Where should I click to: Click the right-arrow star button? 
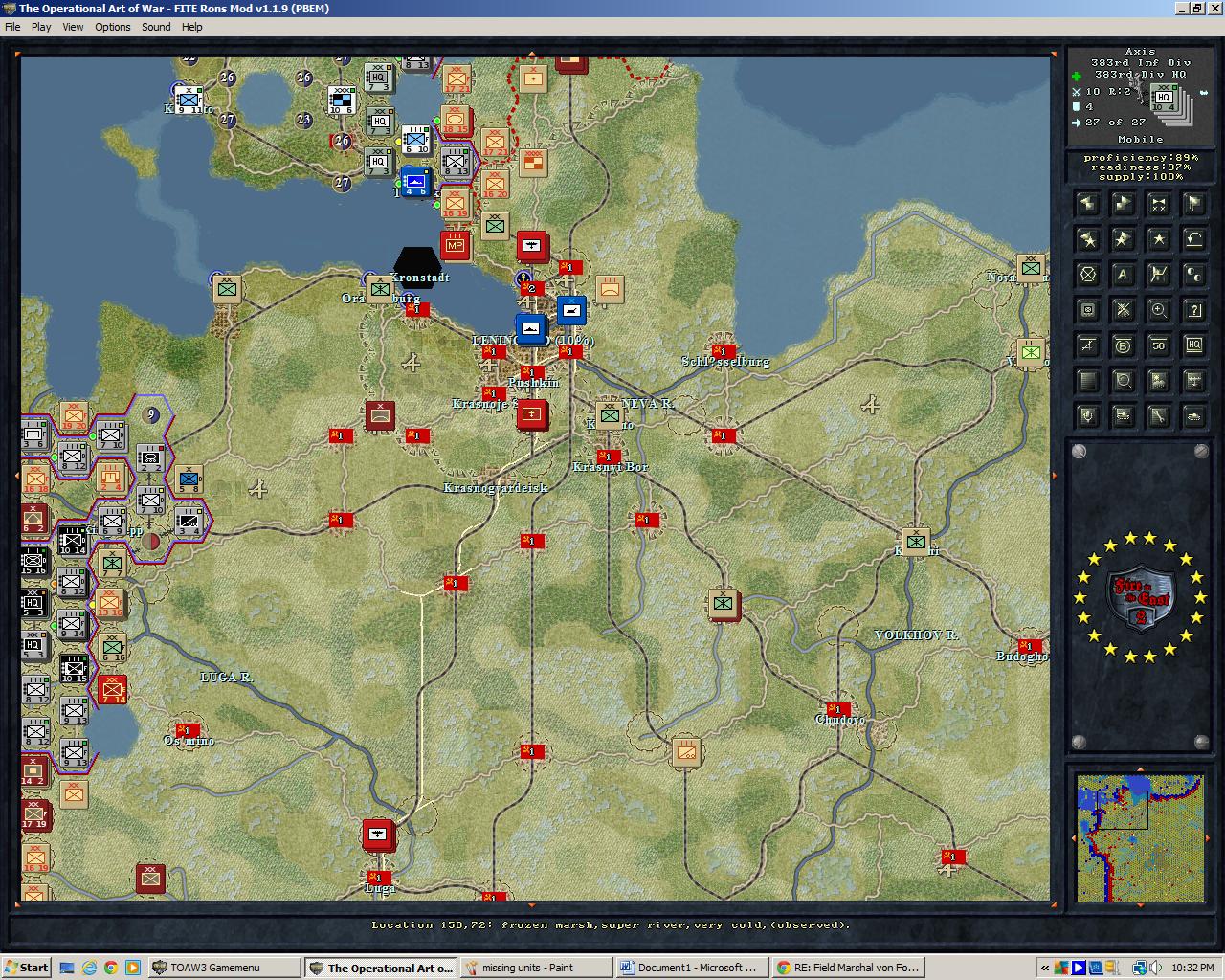1123,238
